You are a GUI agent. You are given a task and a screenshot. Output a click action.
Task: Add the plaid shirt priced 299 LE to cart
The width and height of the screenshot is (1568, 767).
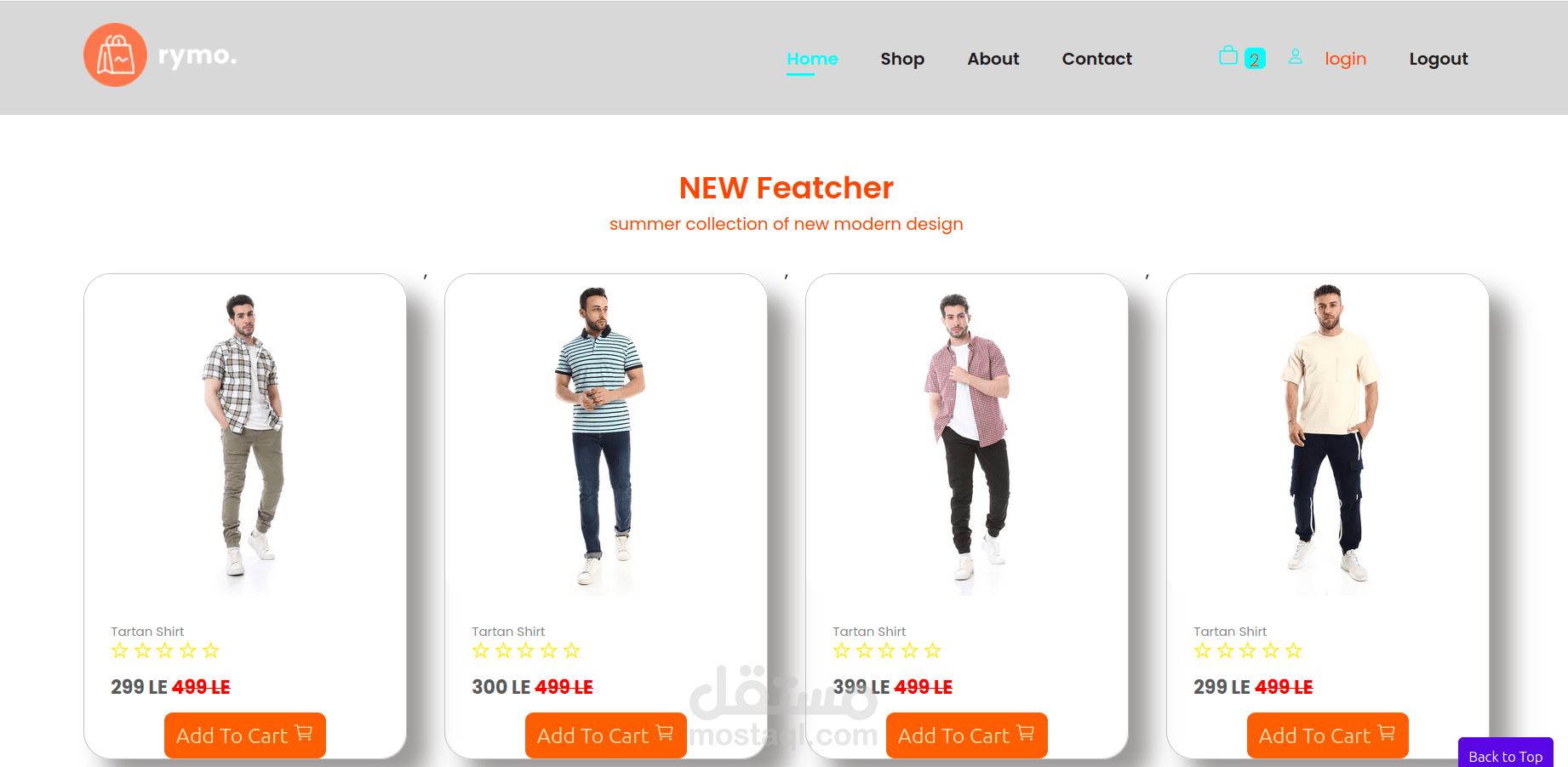(x=245, y=736)
